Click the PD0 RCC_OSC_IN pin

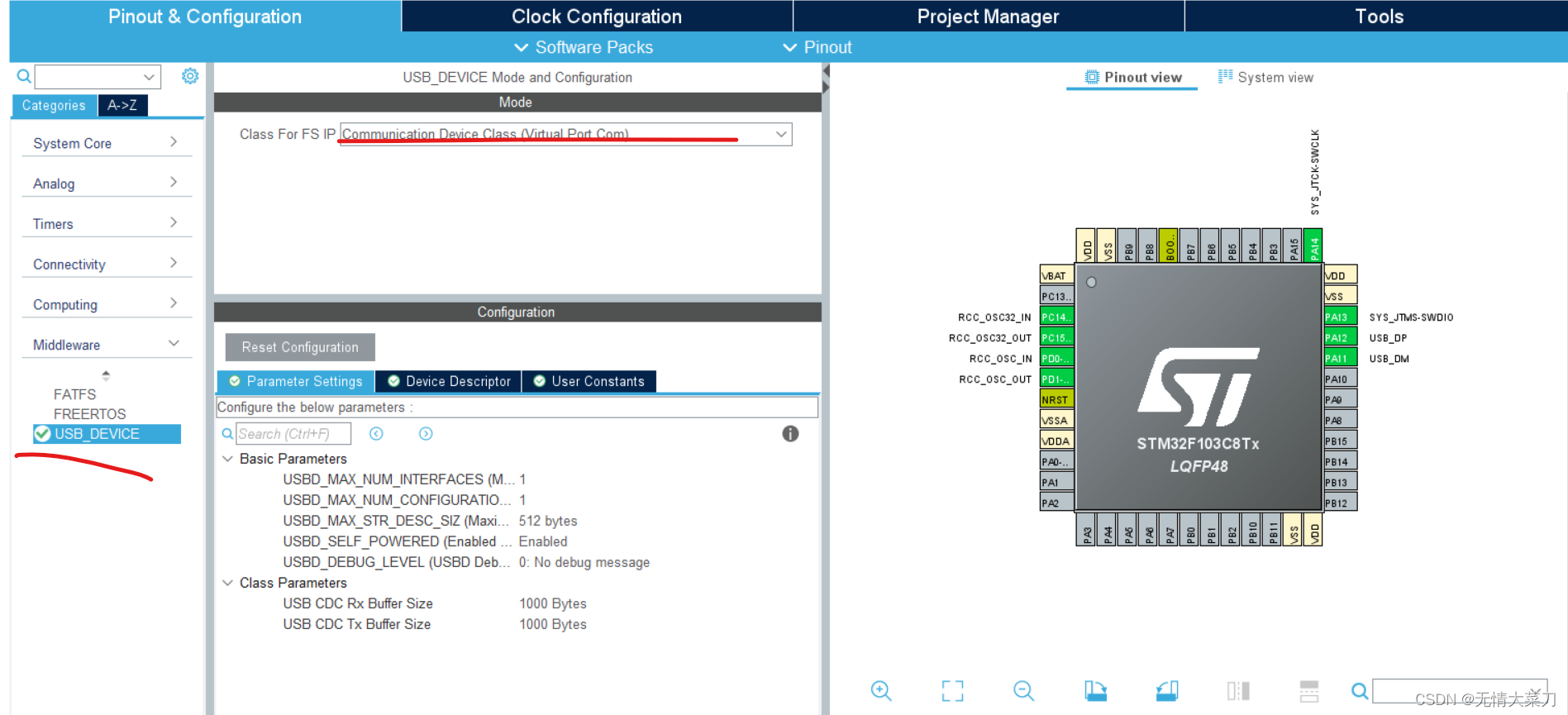click(x=1056, y=359)
